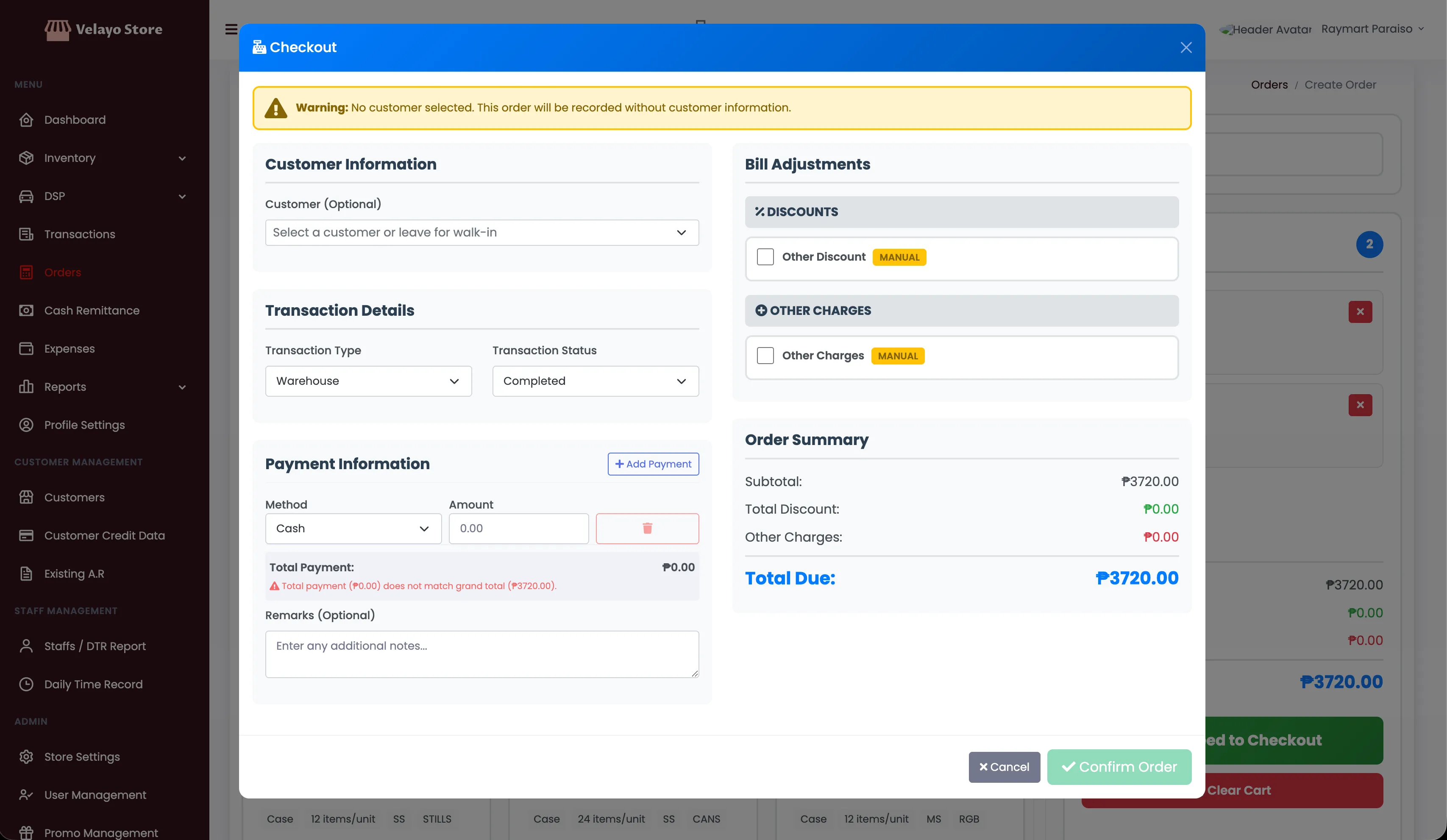The height and width of the screenshot is (840, 1447).
Task: Click the OTHER CHARGES section header
Action: pos(961,311)
